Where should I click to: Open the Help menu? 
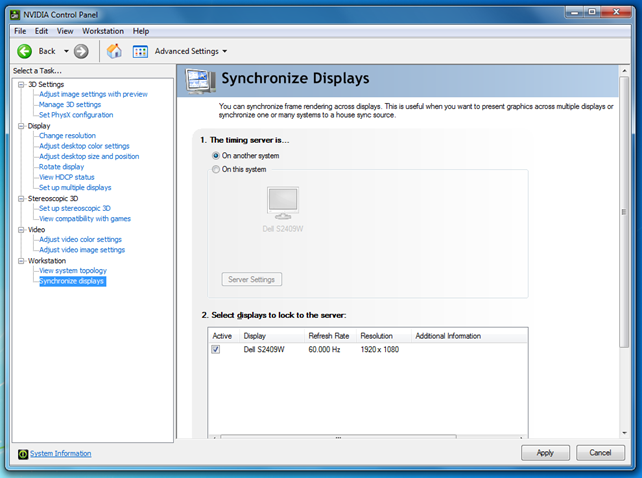141,31
